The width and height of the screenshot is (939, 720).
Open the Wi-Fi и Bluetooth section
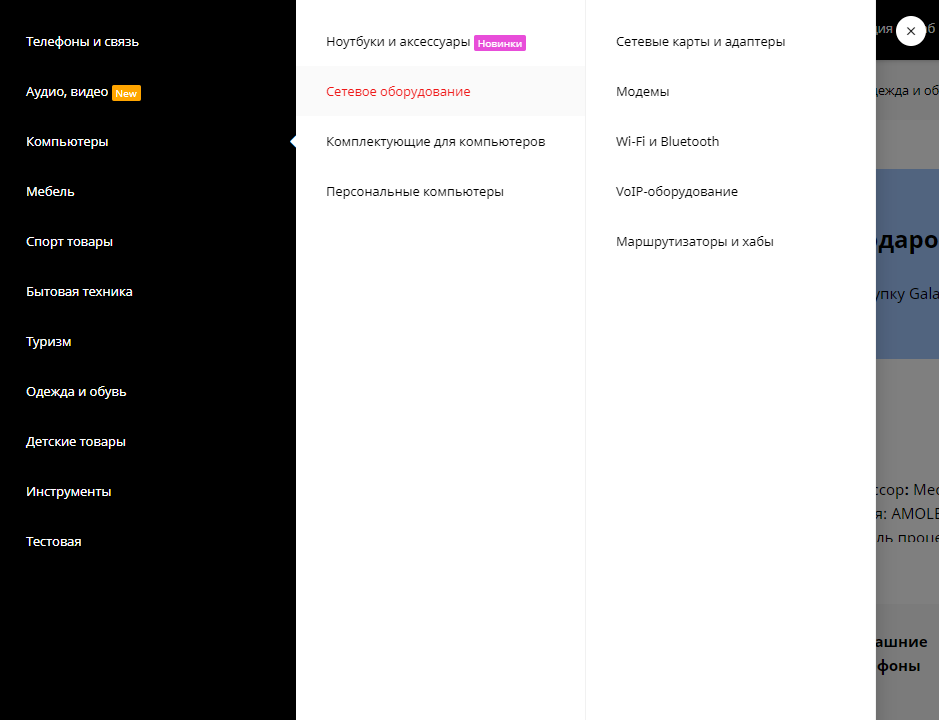[667, 142]
